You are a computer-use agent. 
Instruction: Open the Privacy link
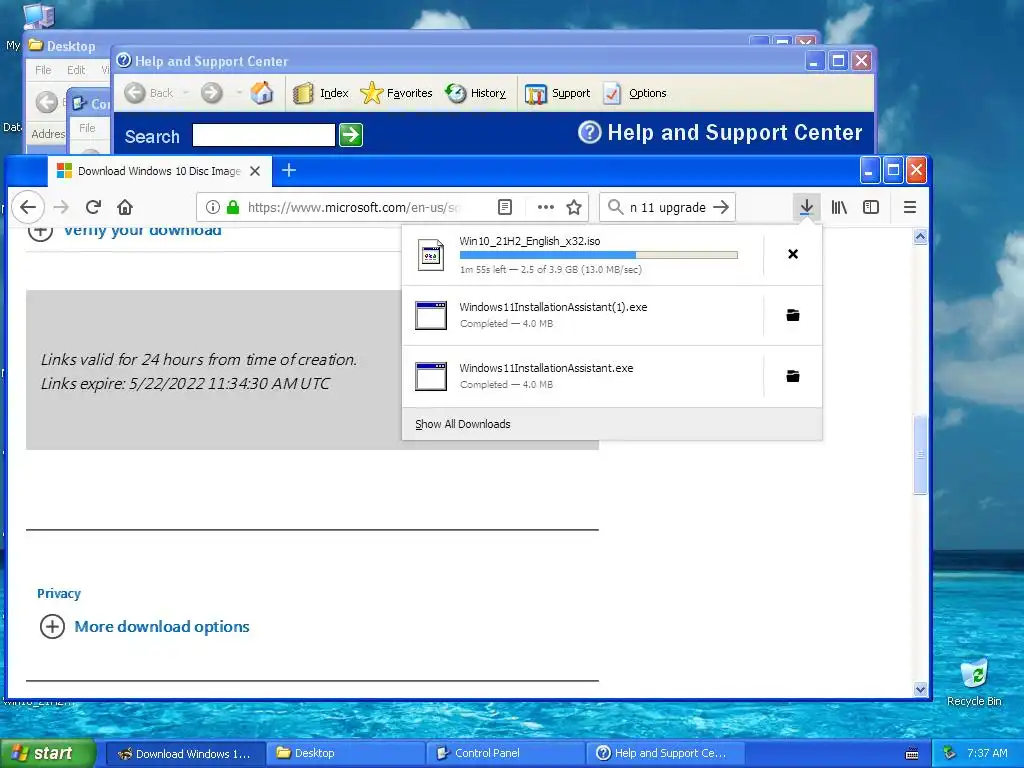tap(59, 594)
